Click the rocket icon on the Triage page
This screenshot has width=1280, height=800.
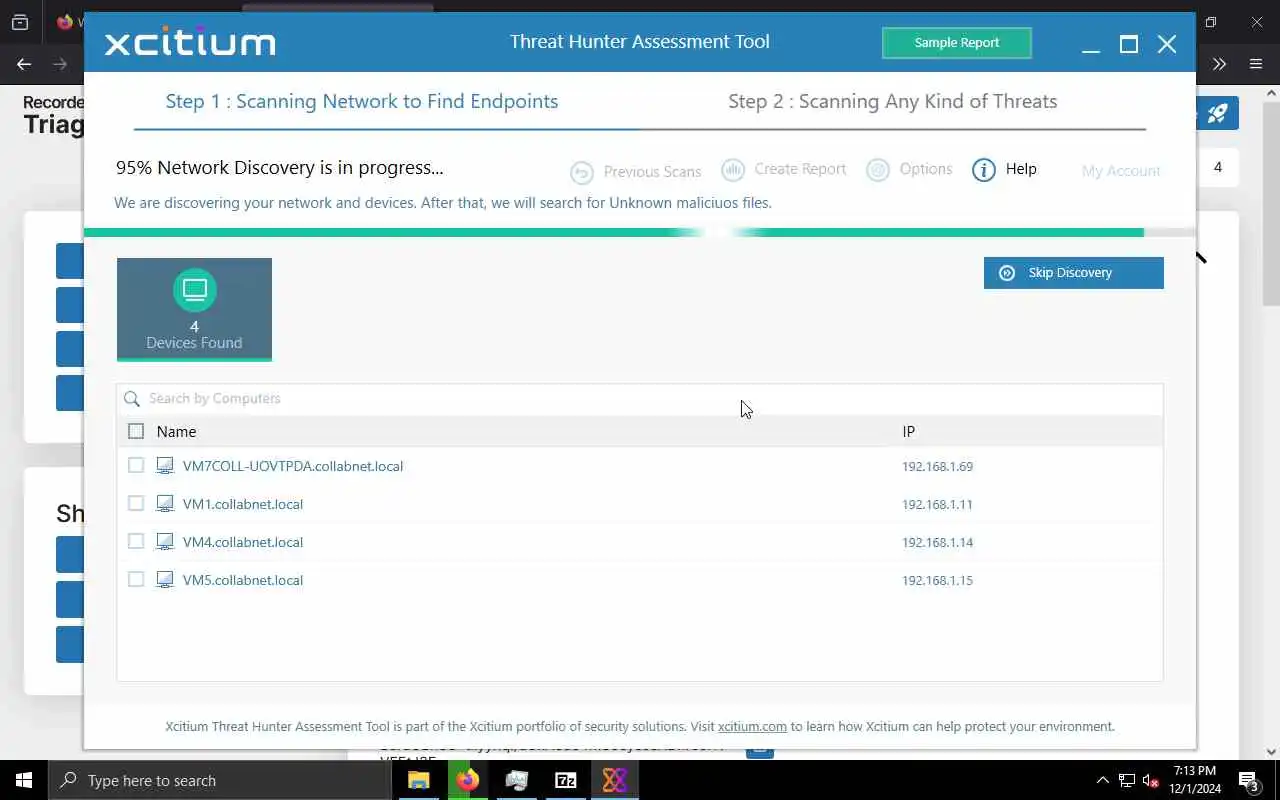(x=1218, y=113)
